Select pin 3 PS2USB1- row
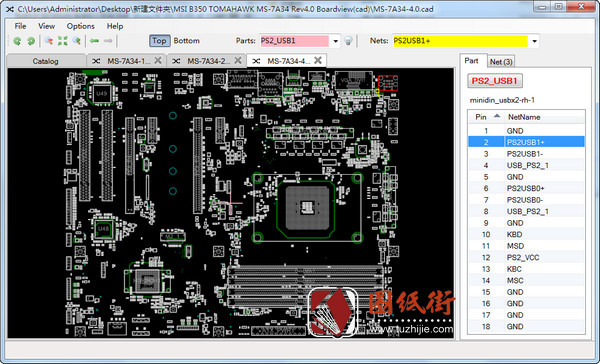 coord(526,154)
